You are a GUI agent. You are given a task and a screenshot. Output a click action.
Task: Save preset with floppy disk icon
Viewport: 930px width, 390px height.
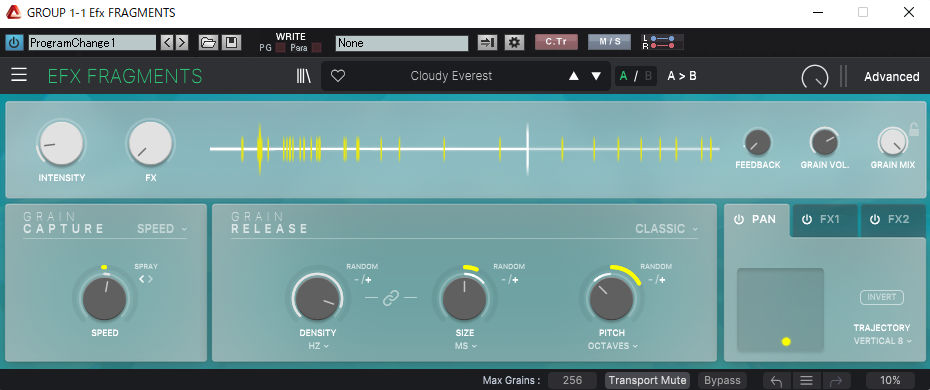[x=231, y=43]
